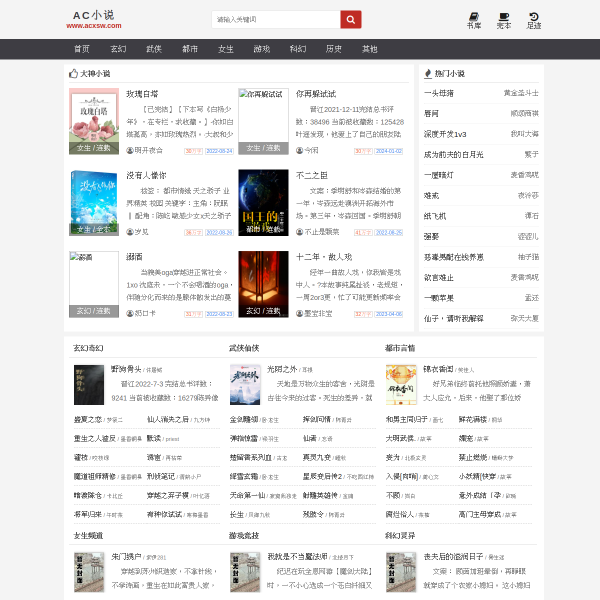Open the 武侠 category in navigation
This screenshot has width=600, height=600.
pyautogui.click(x=154, y=49)
